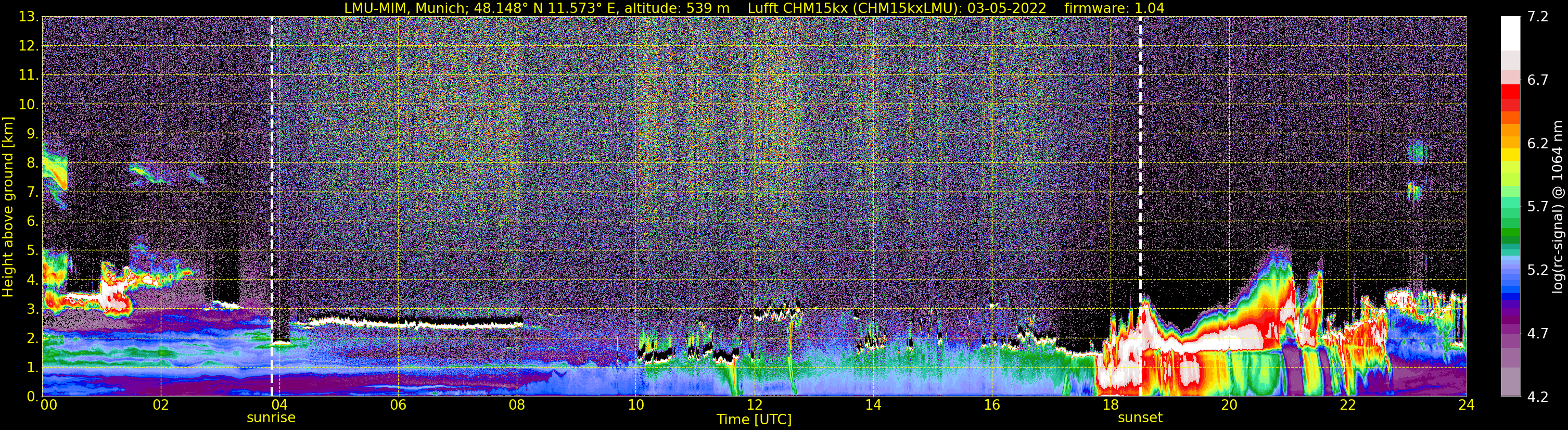Click the time axis tick label 18
Image resolution: width=1568 pixels, height=430 pixels.
coord(1110,405)
